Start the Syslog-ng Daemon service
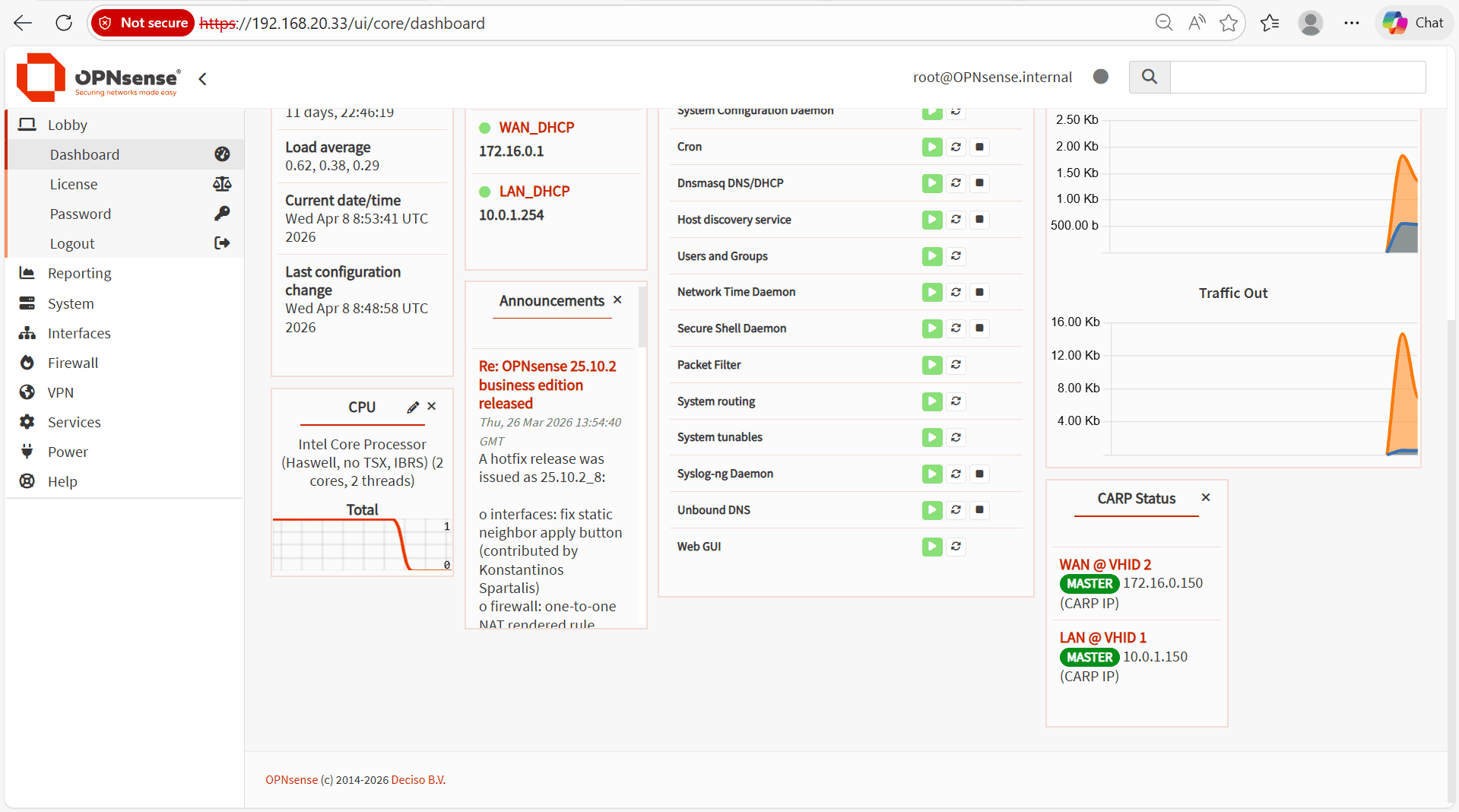Viewport: 1459px width, 812px height. click(x=932, y=474)
